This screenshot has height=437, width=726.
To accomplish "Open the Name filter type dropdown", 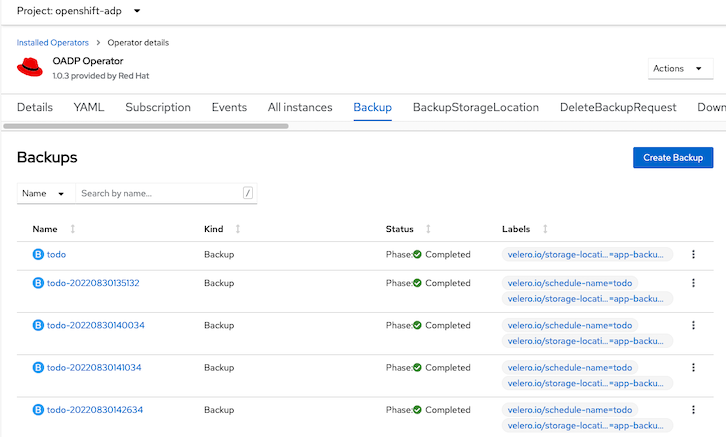I will [46, 193].
